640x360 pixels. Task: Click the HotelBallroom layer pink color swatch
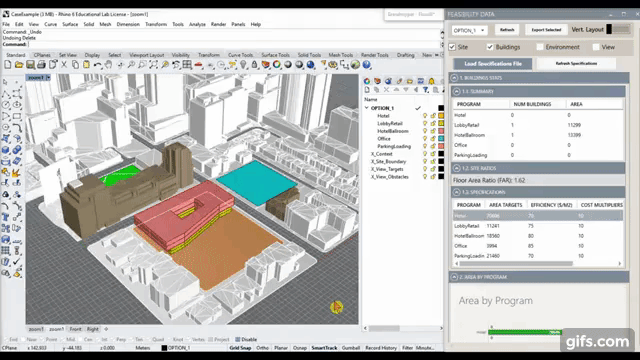click(x=441, y=131)
